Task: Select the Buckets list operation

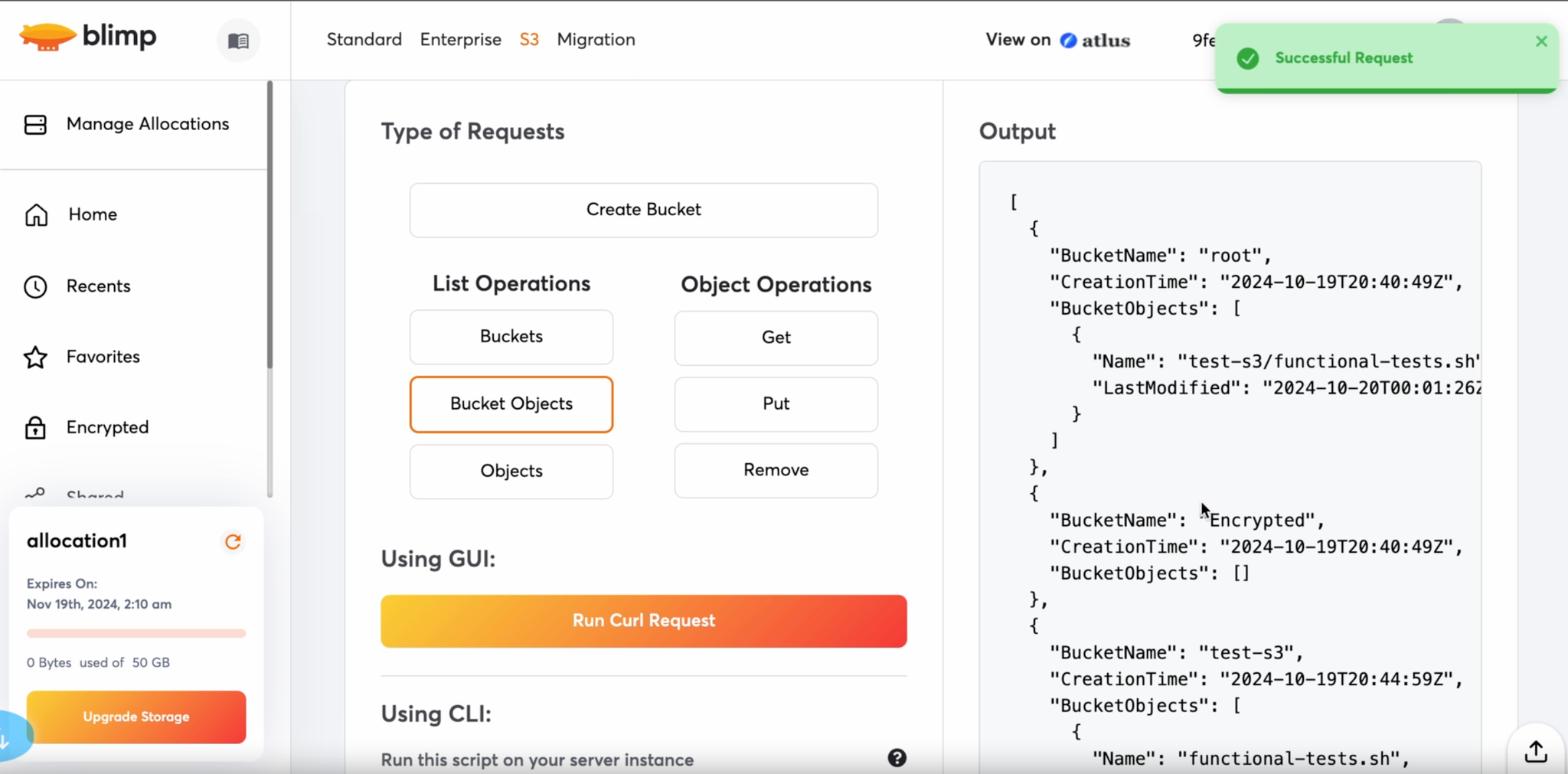Action: coord(511,337)
